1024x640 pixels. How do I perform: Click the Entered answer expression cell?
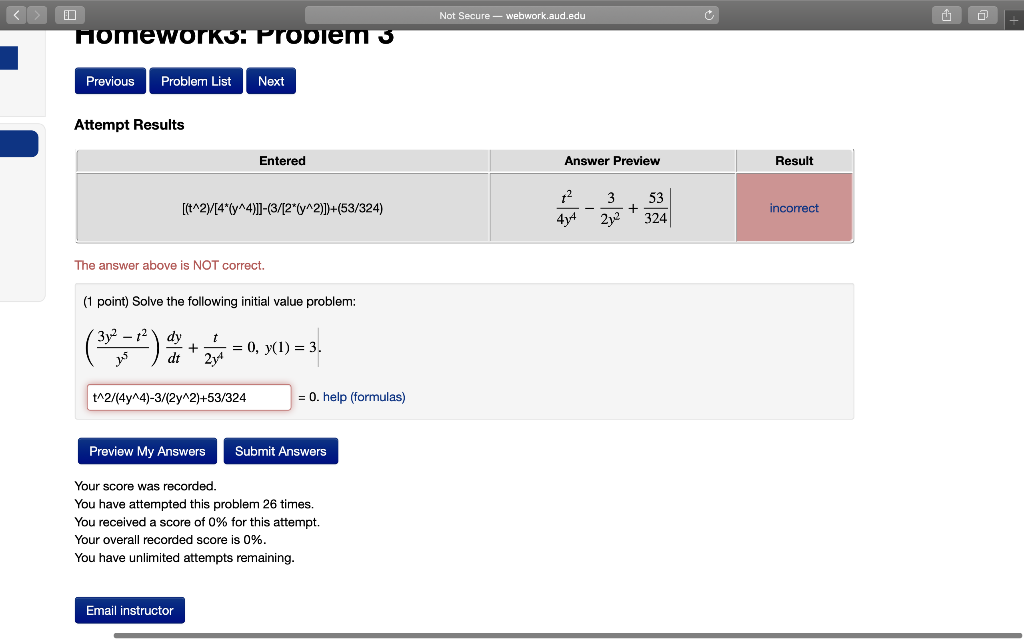[x=282, y=207]
